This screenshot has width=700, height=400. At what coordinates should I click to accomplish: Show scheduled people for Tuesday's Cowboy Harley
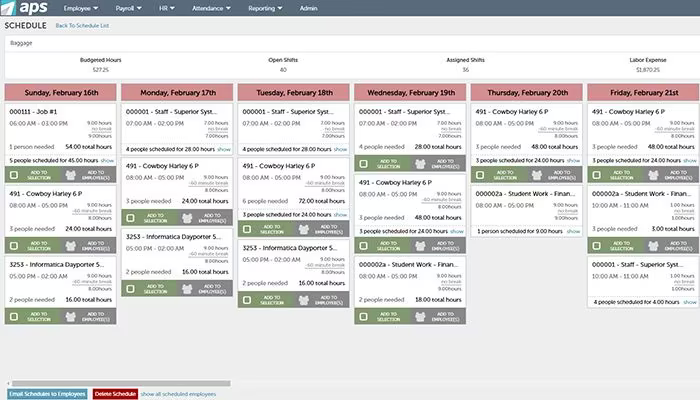[x=341, y=215]
